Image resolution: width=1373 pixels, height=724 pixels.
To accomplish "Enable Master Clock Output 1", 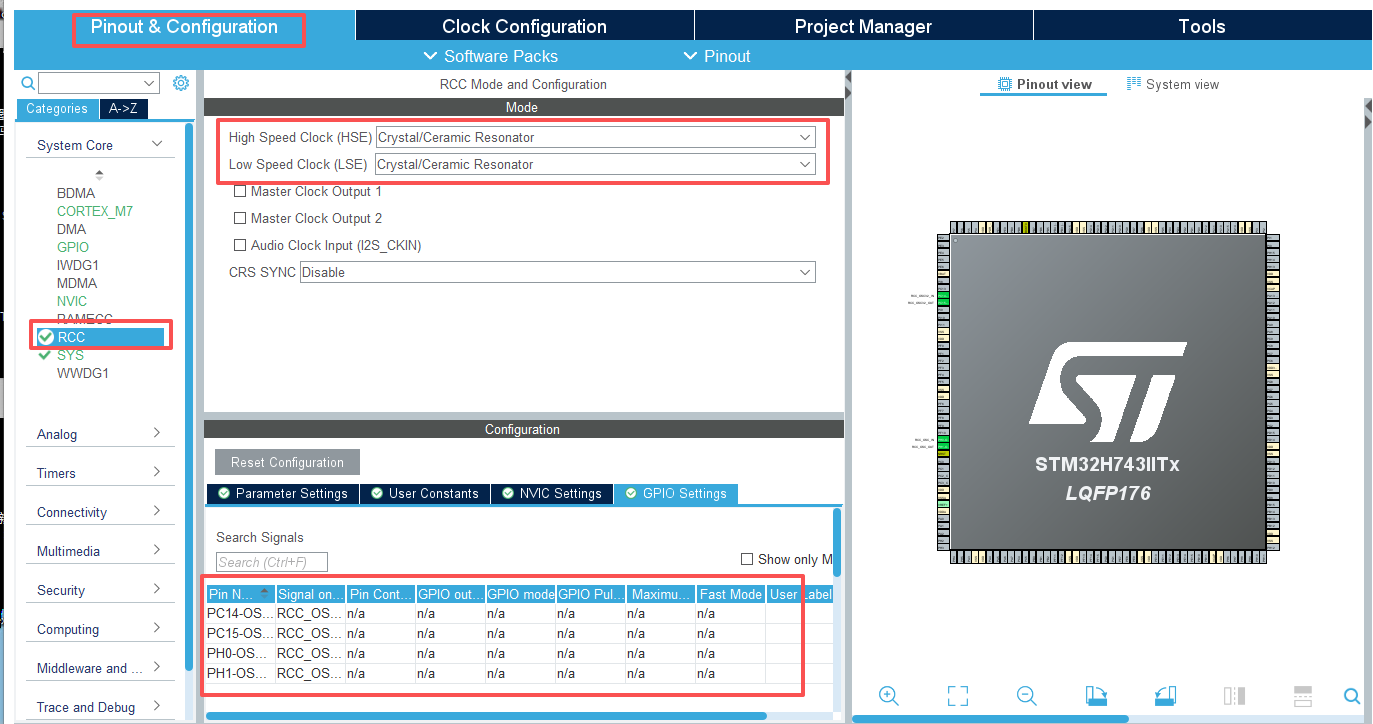I will tap(240, 191).
